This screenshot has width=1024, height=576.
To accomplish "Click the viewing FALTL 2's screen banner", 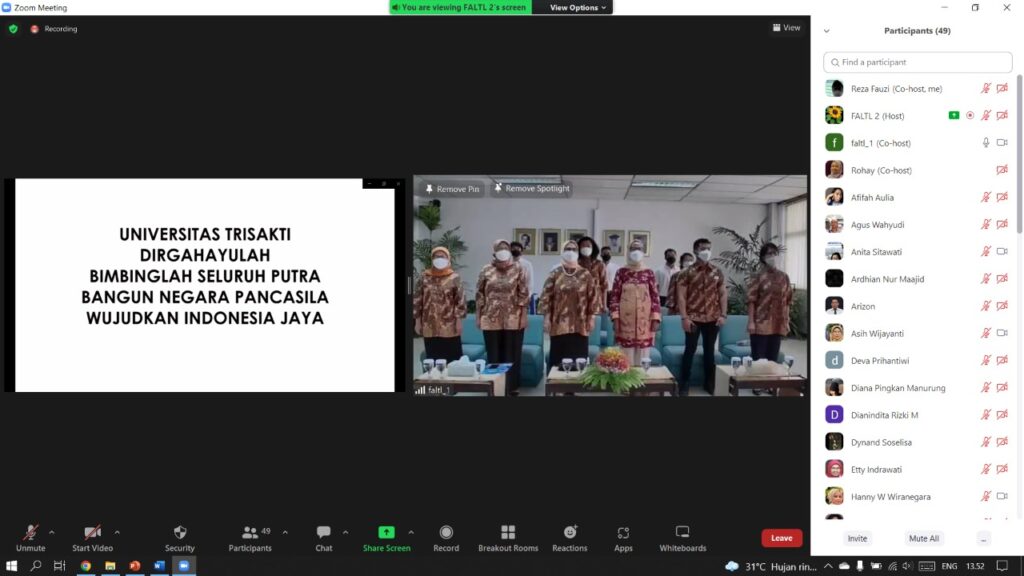I will 460,7.
